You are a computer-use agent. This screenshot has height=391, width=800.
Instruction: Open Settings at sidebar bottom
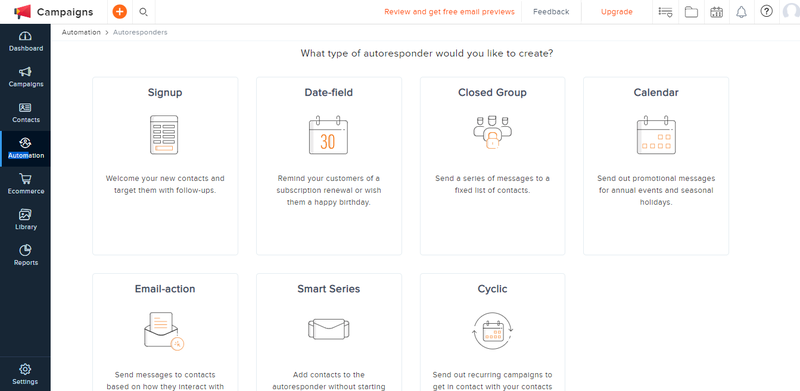pyautogui.click(x=25, y=374)
